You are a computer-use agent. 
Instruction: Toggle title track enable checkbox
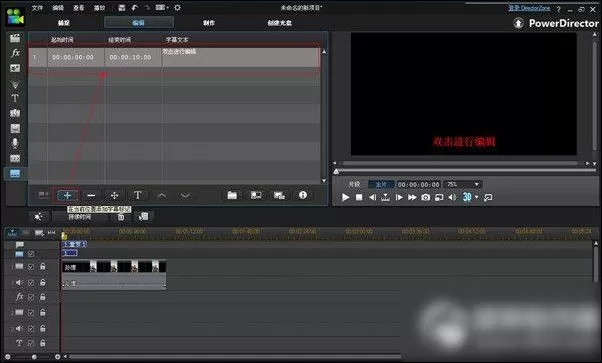31,343
